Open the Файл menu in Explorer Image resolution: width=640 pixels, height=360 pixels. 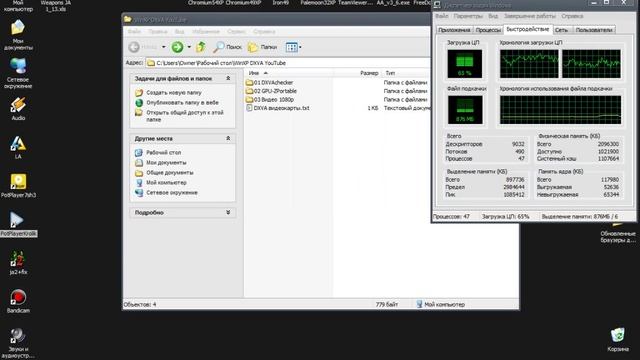(134, 31)
